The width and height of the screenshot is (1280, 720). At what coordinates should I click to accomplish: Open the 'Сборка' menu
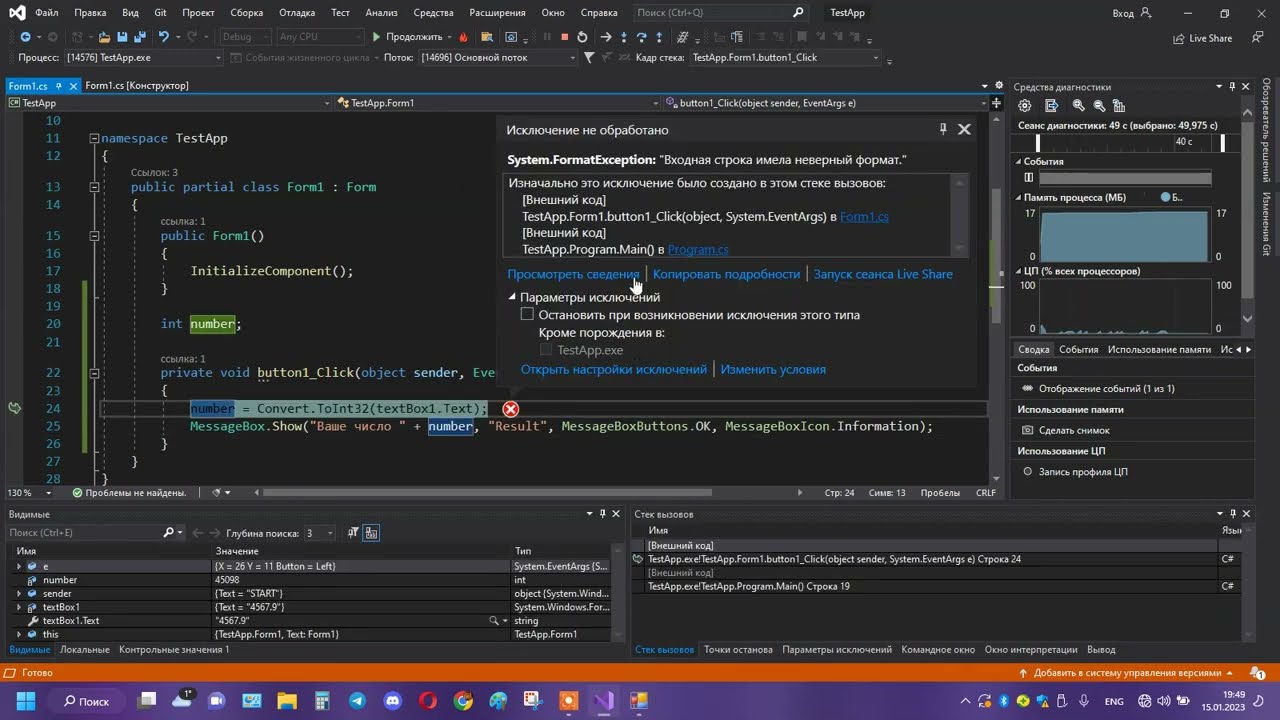click(246, 13)
